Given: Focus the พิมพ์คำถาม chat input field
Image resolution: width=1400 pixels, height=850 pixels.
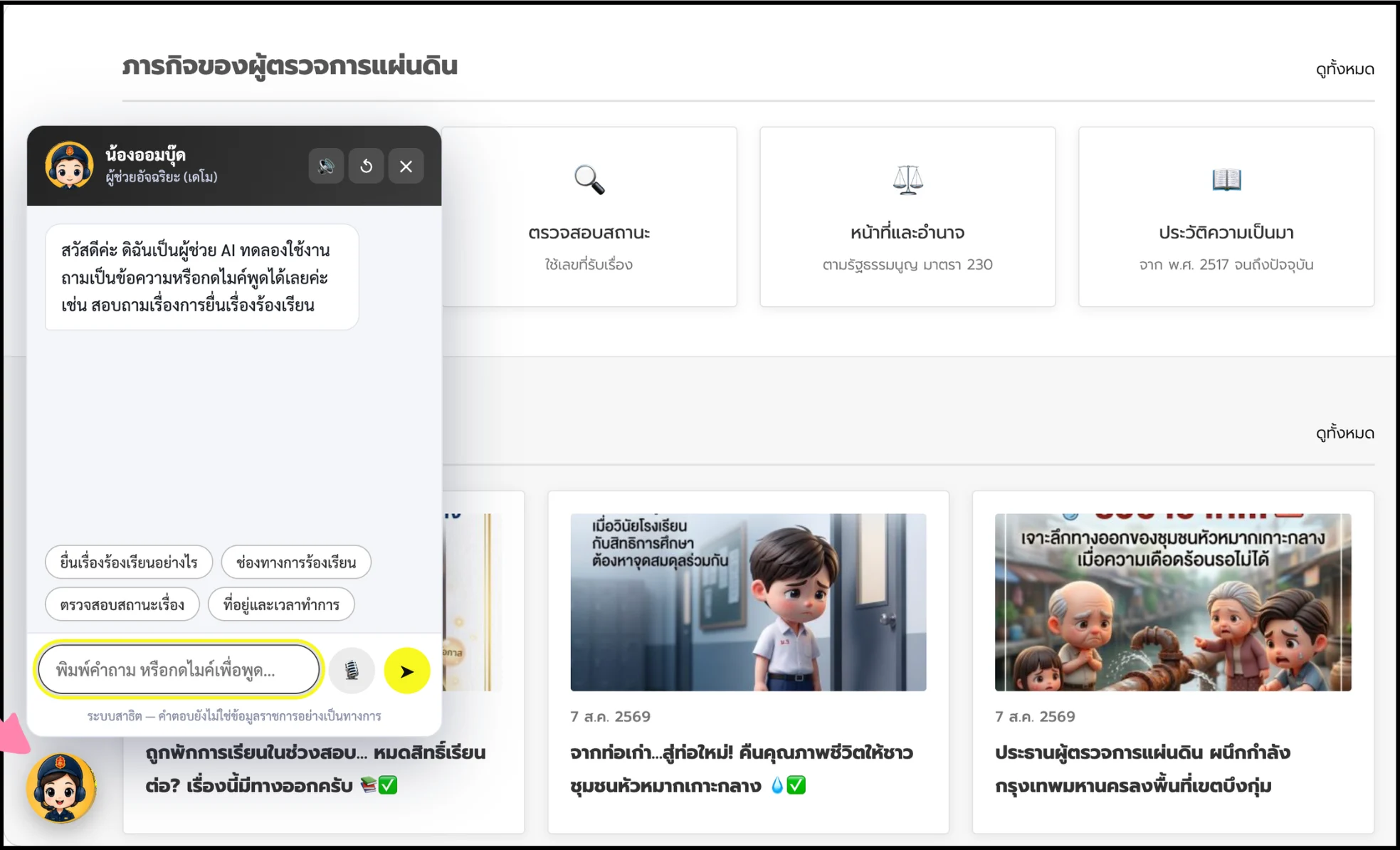Looking at the screenshot, I should 179,670.
